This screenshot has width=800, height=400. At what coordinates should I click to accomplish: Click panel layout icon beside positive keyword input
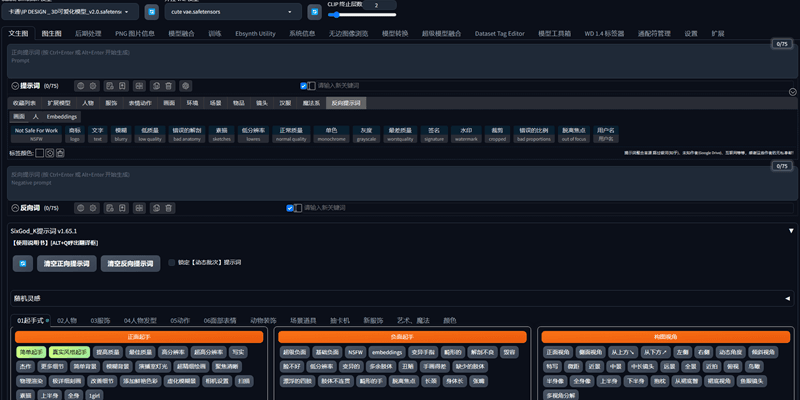coord(312,86)
